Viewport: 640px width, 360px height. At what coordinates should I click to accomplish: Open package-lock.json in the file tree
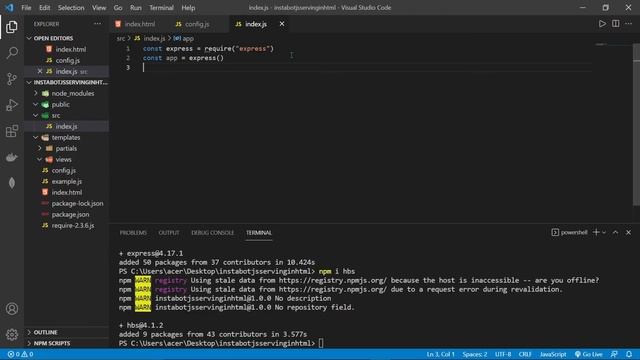77,203
